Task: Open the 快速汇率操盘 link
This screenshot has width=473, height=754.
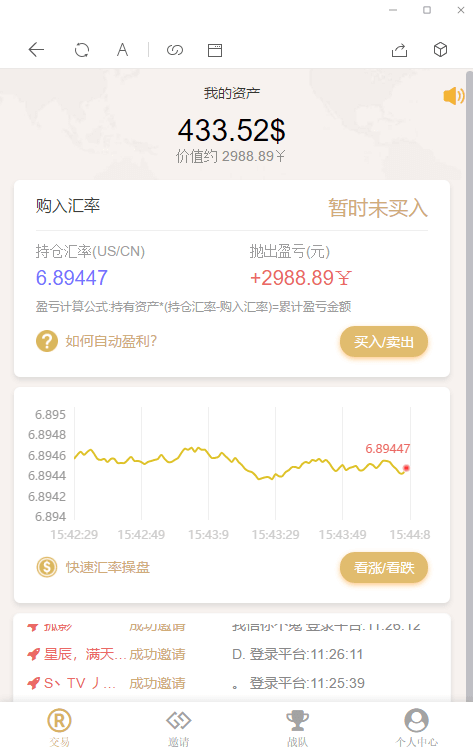Action: (108, 567)
